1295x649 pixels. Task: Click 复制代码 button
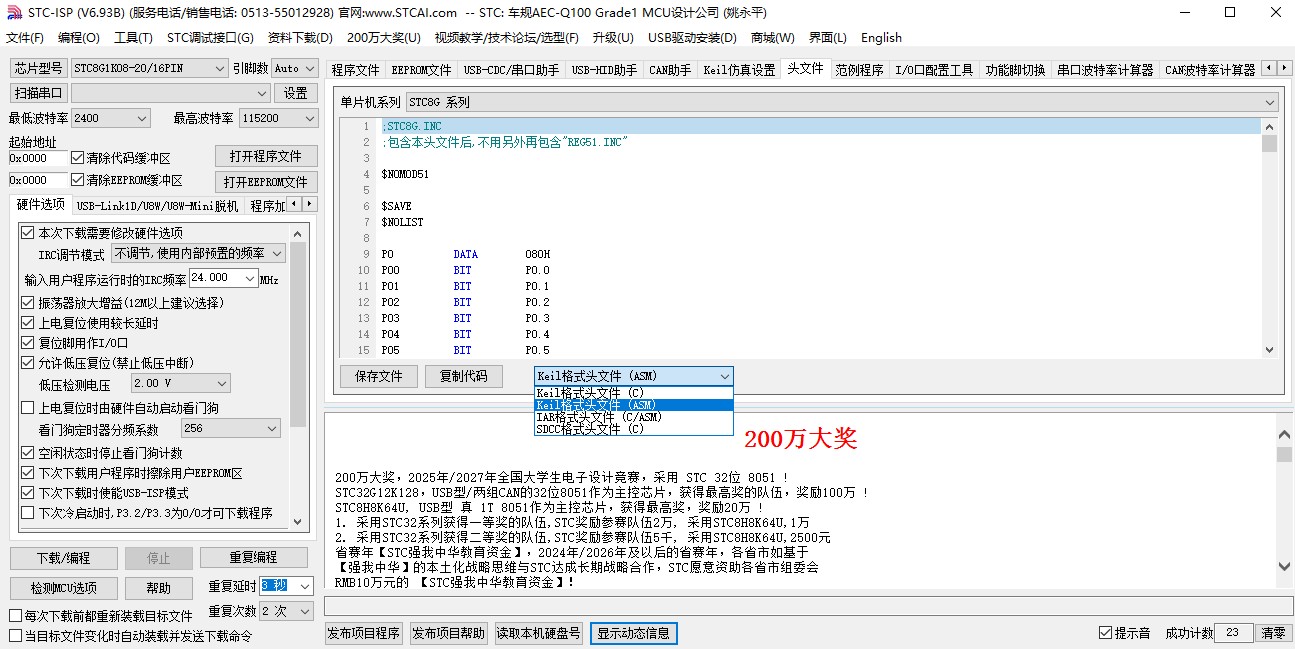tap(463, 376)
